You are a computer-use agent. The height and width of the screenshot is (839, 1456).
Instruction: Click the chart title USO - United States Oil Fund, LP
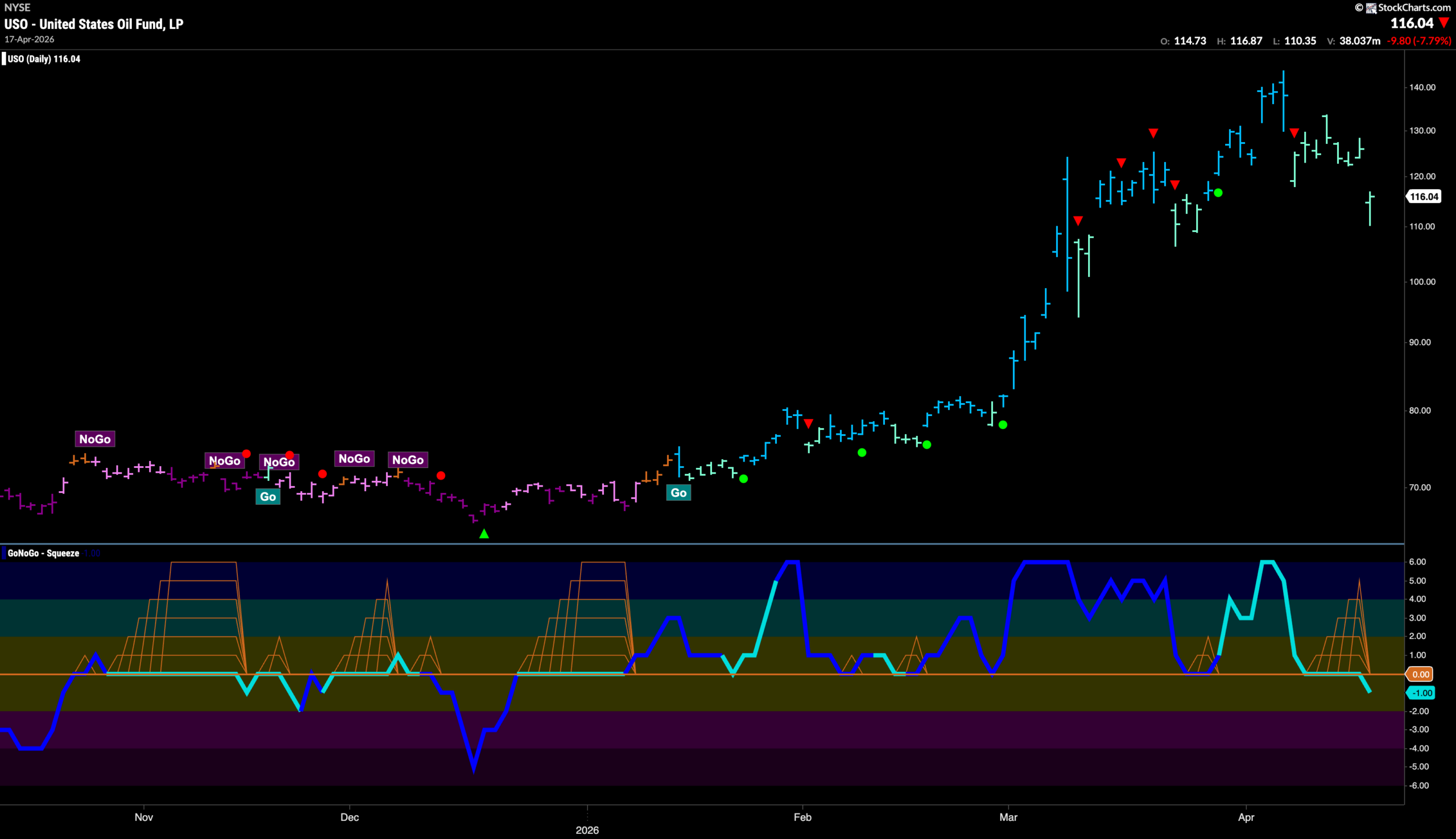(94, 24)
